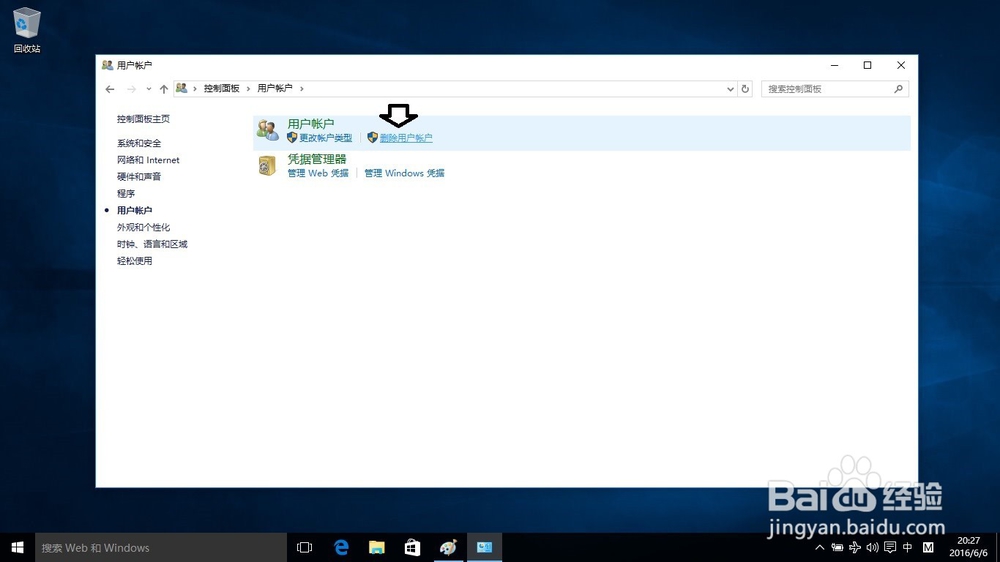The height and width of the screenshot is (562, 1000).
Task: Close the 用户帐户 window
Action: (x=901, y=65)
